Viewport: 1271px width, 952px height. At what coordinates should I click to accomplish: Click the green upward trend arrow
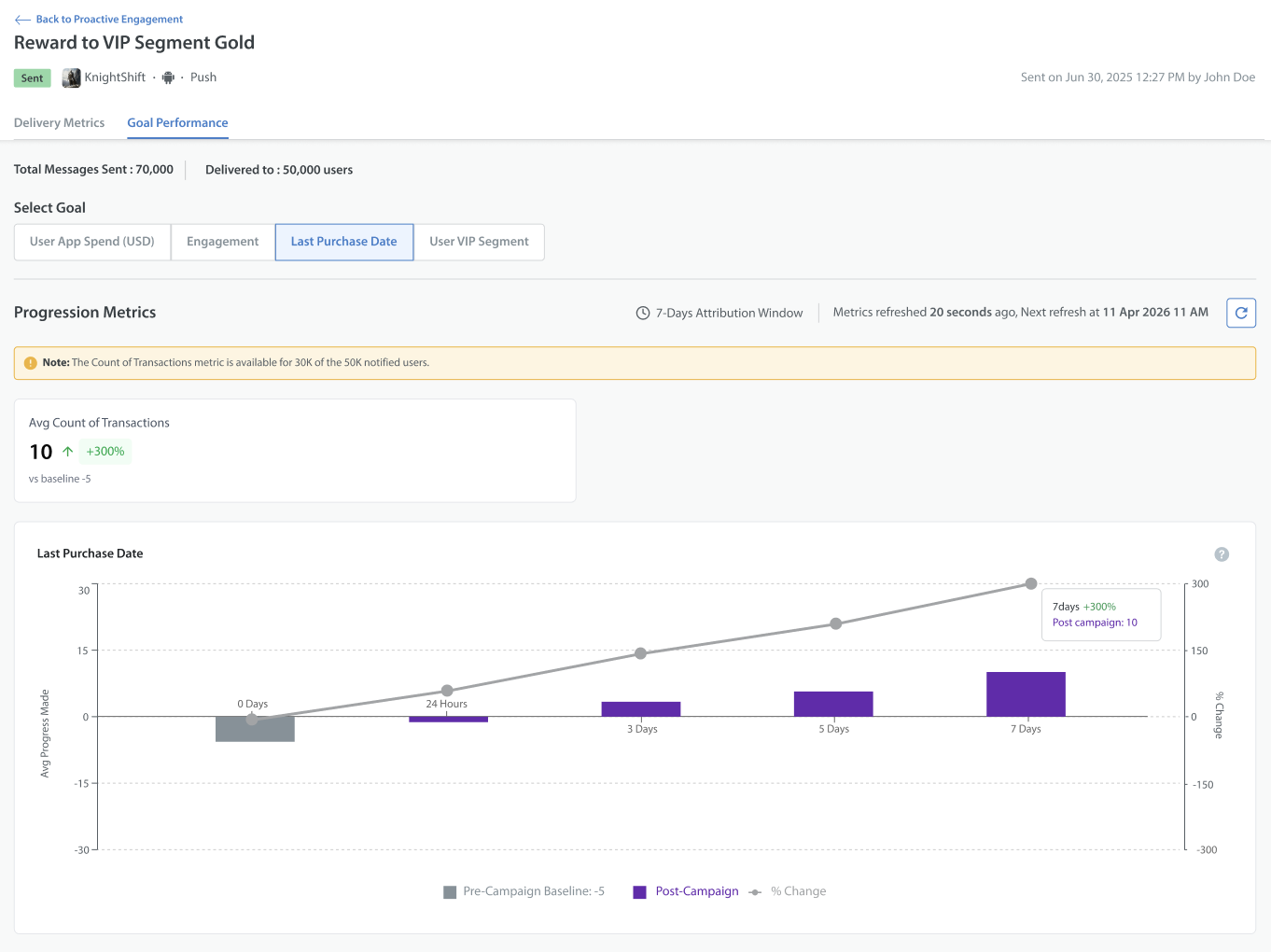(x=67, y=452)
